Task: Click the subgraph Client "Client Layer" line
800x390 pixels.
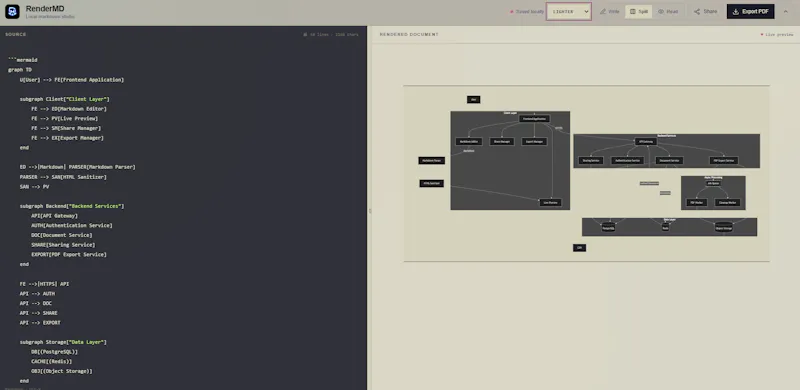Action: click(65, 99)
